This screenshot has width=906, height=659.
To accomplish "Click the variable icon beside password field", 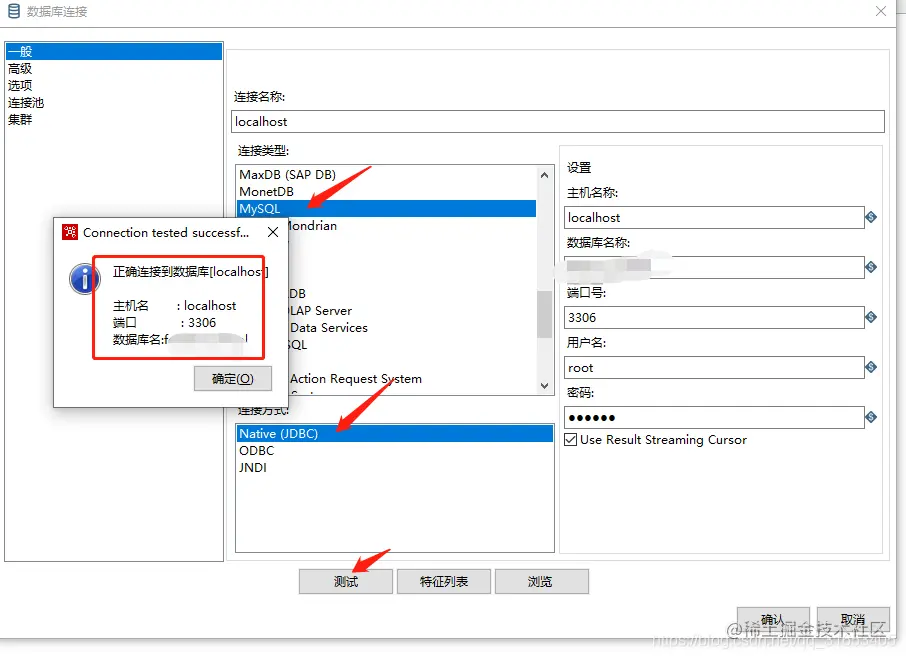I will coord(871,417).
